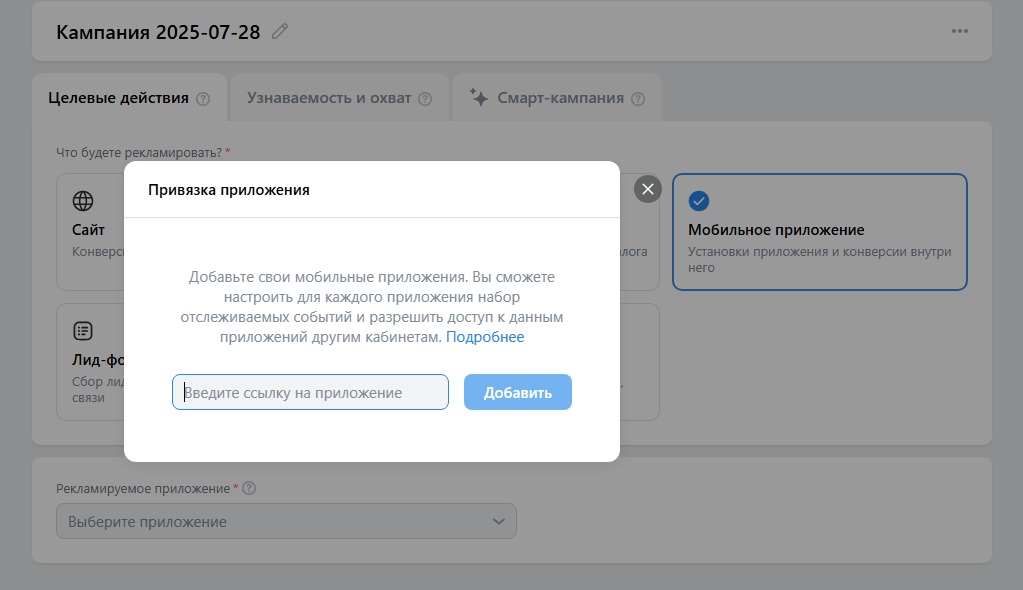This screenshot has width=1023, height=590.
Task: Open the Подробнее link
Action: pos(485,337)
